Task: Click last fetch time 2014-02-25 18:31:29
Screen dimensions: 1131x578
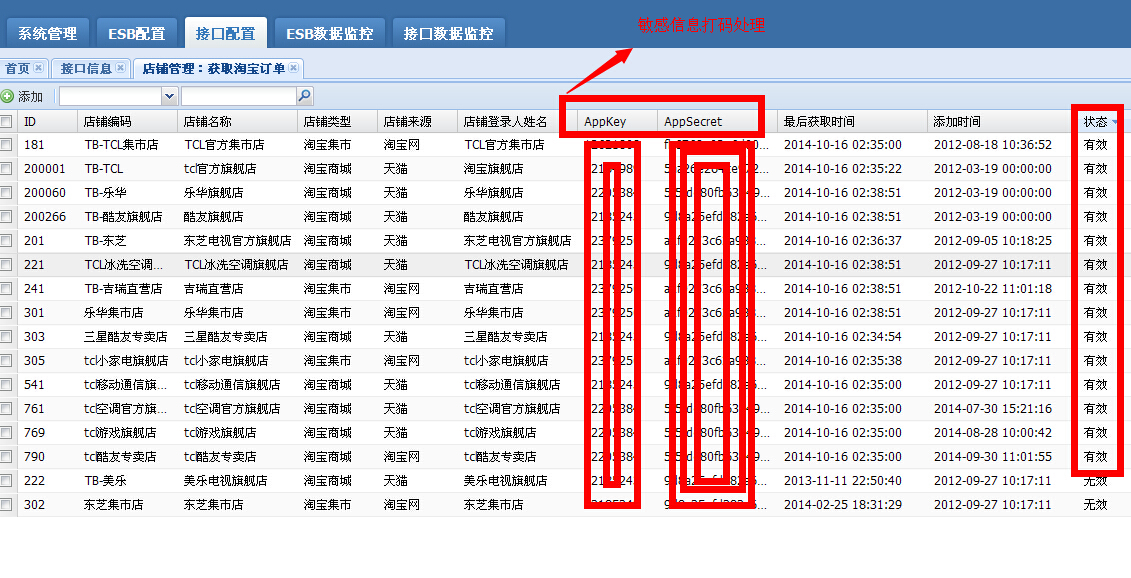Action: (x=842, y=504)
